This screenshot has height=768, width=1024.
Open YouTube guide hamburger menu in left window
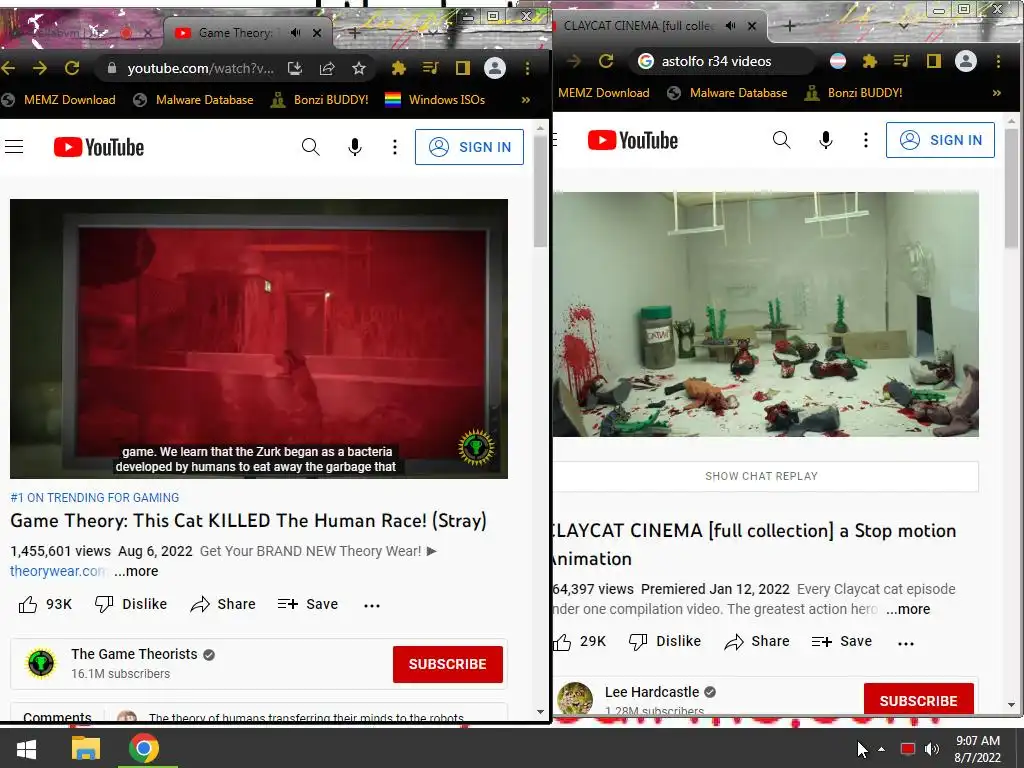pos(14,147)
